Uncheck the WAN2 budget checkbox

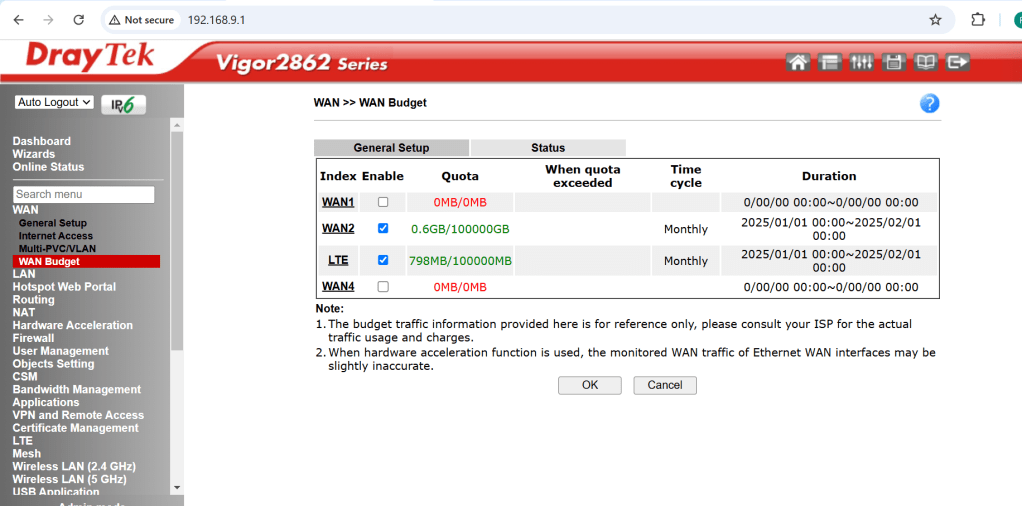[383, 228]
